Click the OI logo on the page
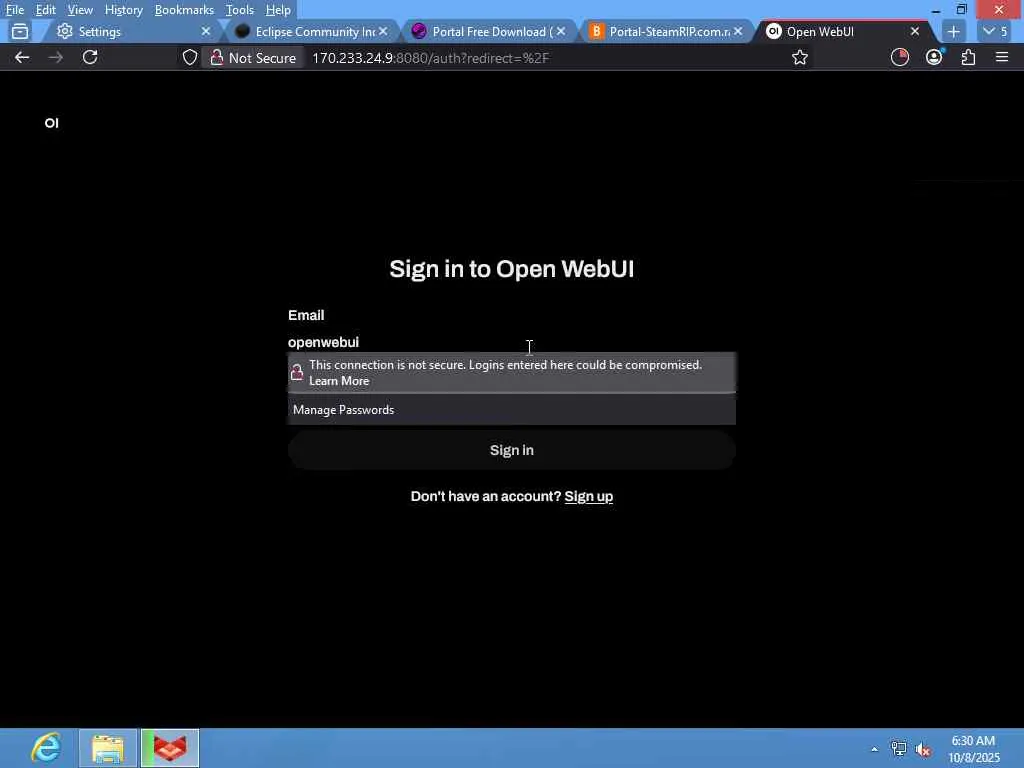Image resolution: width=1024 pixels, height=768 pixels. 52,123
